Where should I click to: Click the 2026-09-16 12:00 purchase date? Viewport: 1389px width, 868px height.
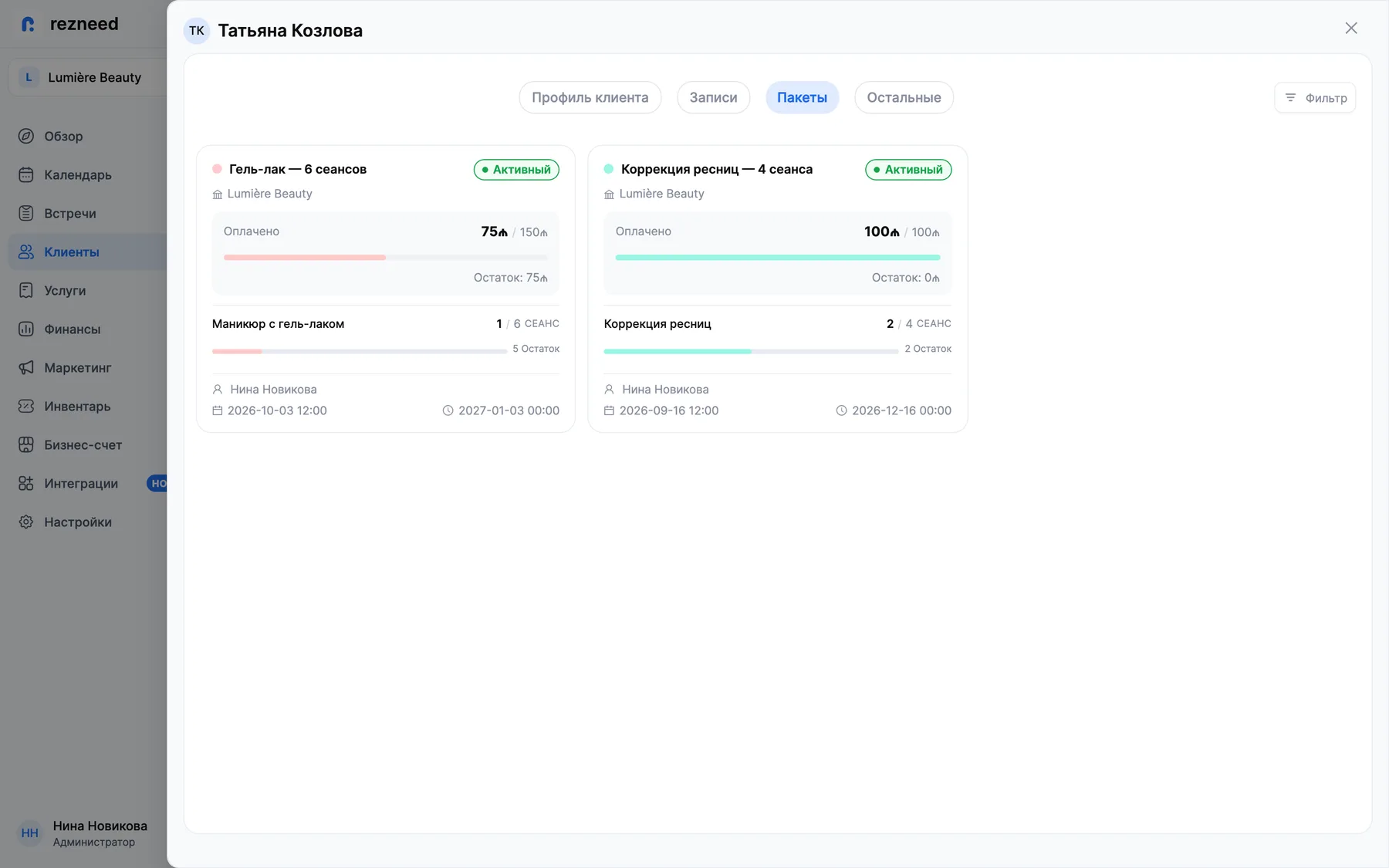pos(669,410)
